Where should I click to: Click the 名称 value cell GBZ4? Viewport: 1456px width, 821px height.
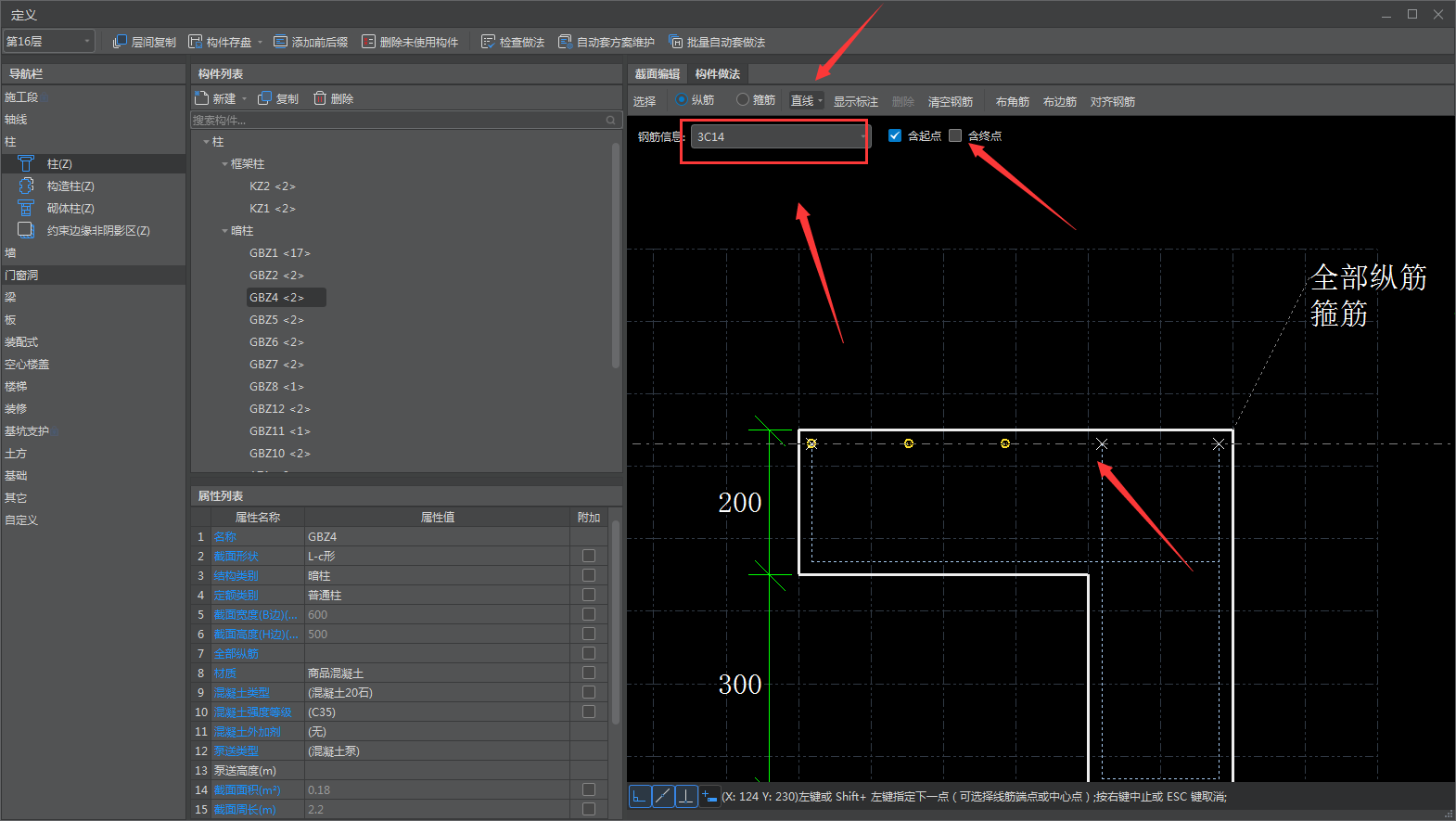pos(437,537)
